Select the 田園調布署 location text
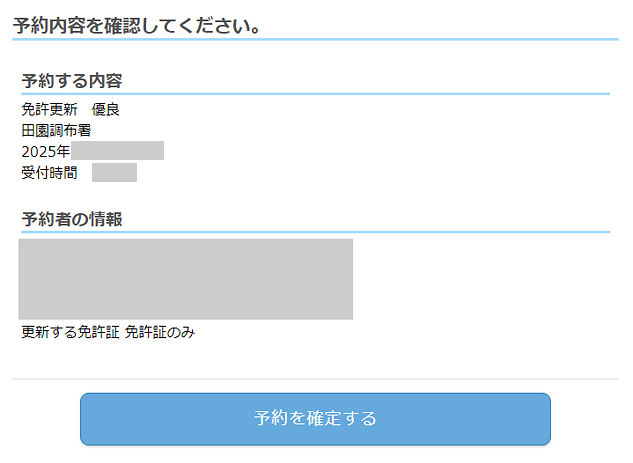Viewport: 633px width, 463px height. tap(56, 130)
